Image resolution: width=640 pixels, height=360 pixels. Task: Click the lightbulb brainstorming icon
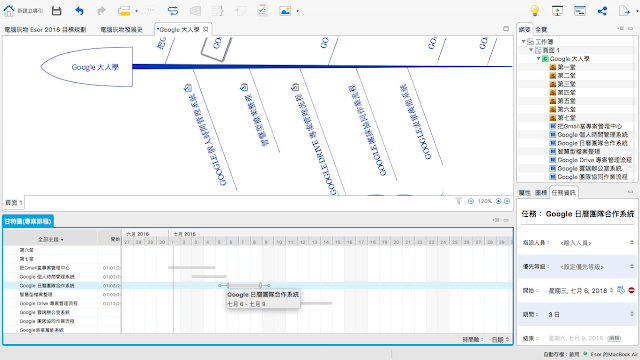pyautogui.click(x=535, y=11)
